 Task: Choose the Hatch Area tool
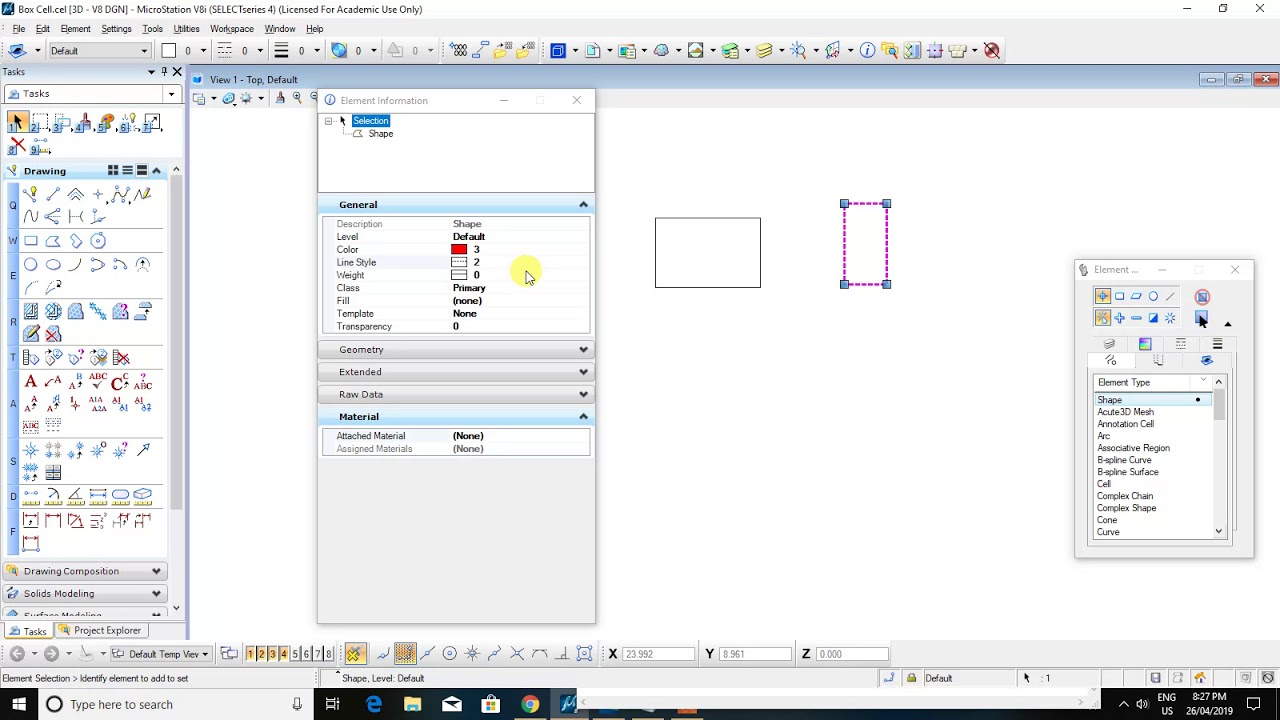31,312
